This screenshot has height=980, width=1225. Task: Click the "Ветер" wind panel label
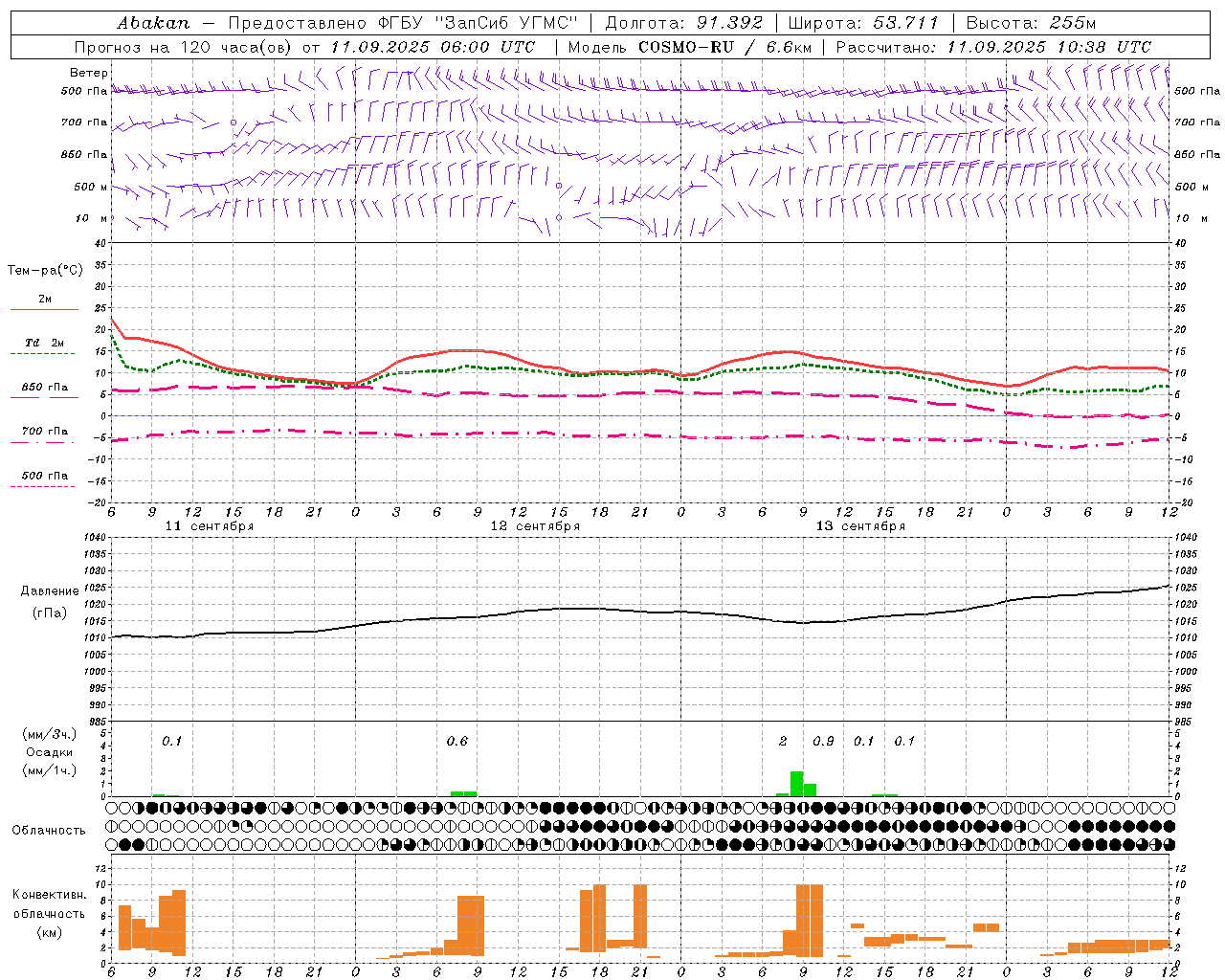(x=89, y=73)
